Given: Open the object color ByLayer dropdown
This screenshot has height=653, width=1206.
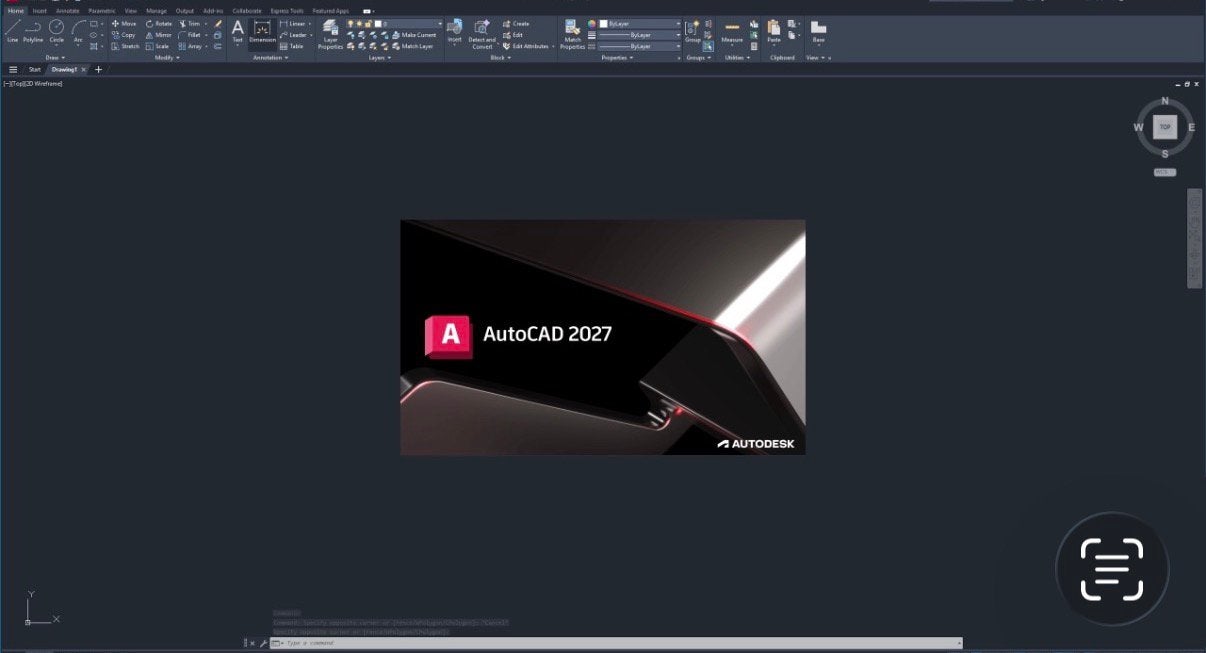Looking at the screenshot, I should point(639,23).
